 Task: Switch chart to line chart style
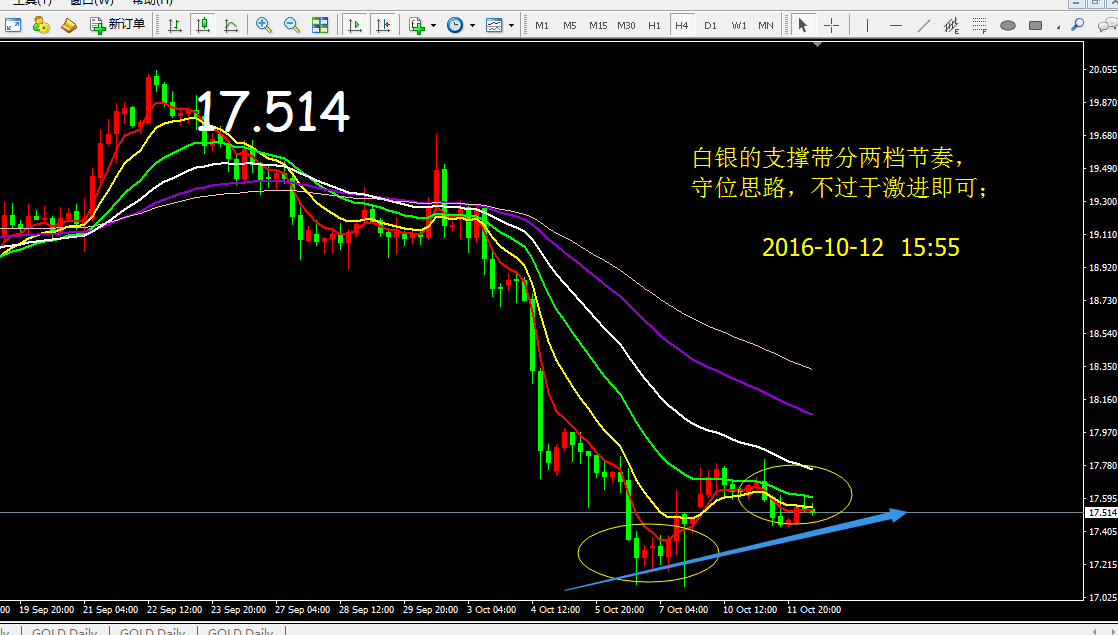coord(231,26)
